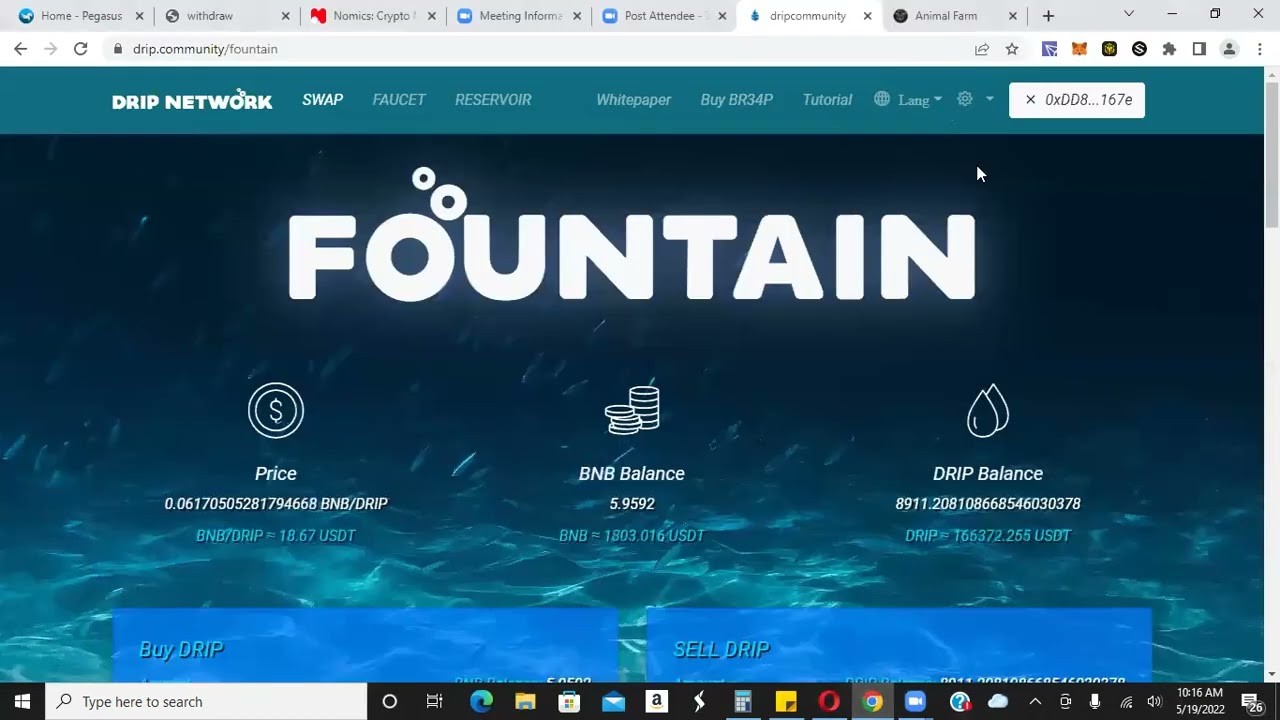Open Calculator from taskbar
This screenshot has width=1280, height=720.
point(742,701)
